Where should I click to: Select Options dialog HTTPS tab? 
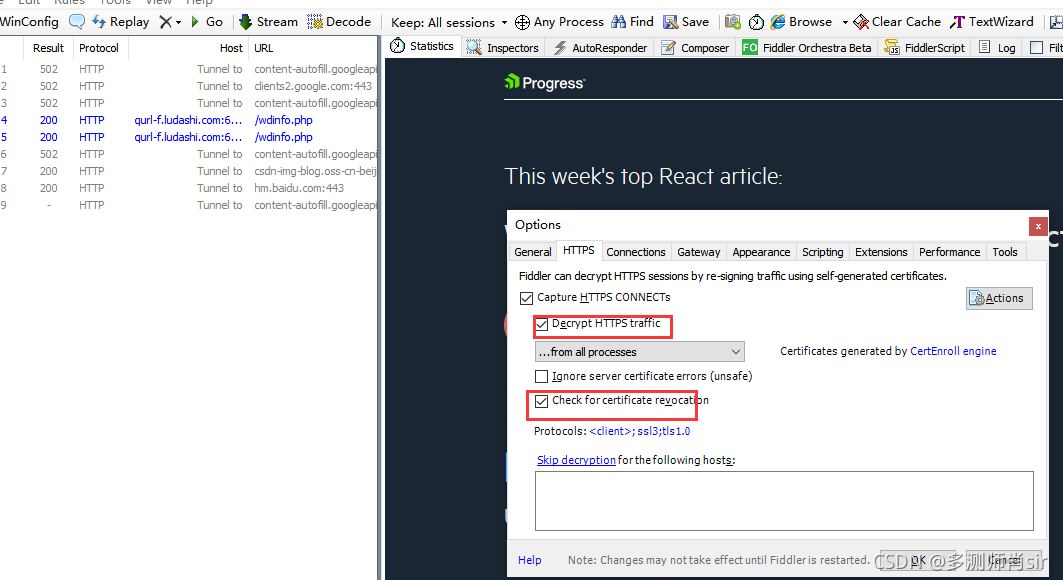point(579,250)
